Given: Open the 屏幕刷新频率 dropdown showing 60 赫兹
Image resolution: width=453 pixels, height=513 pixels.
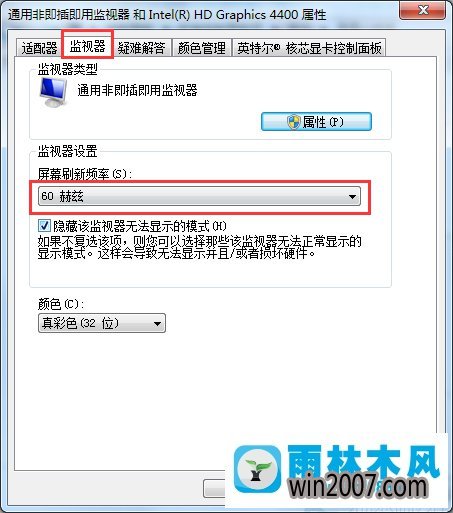Looking at the screenshot, I should tap(199, 196).
